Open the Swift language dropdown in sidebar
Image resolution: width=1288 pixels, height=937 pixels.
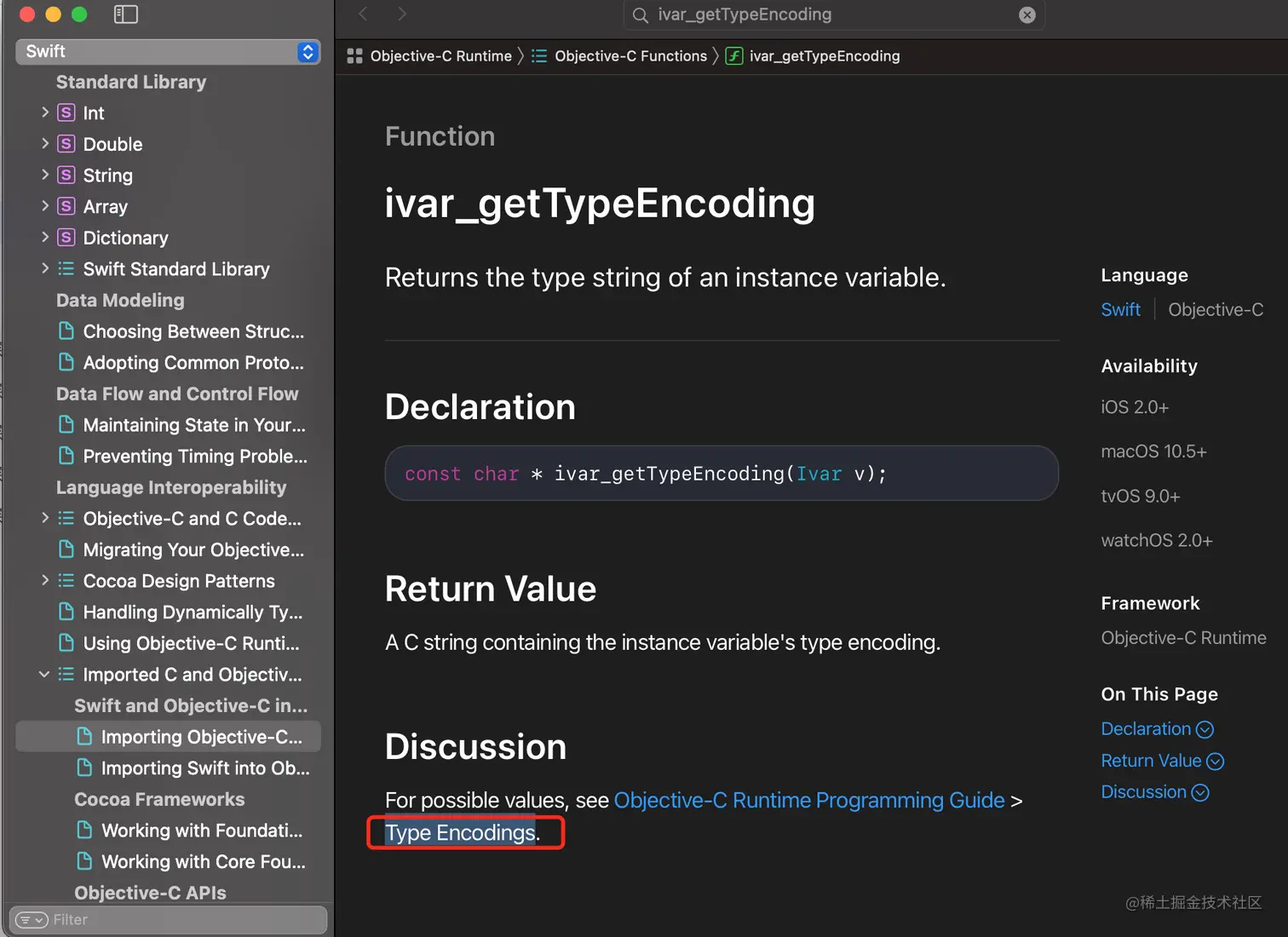(168, 52)
